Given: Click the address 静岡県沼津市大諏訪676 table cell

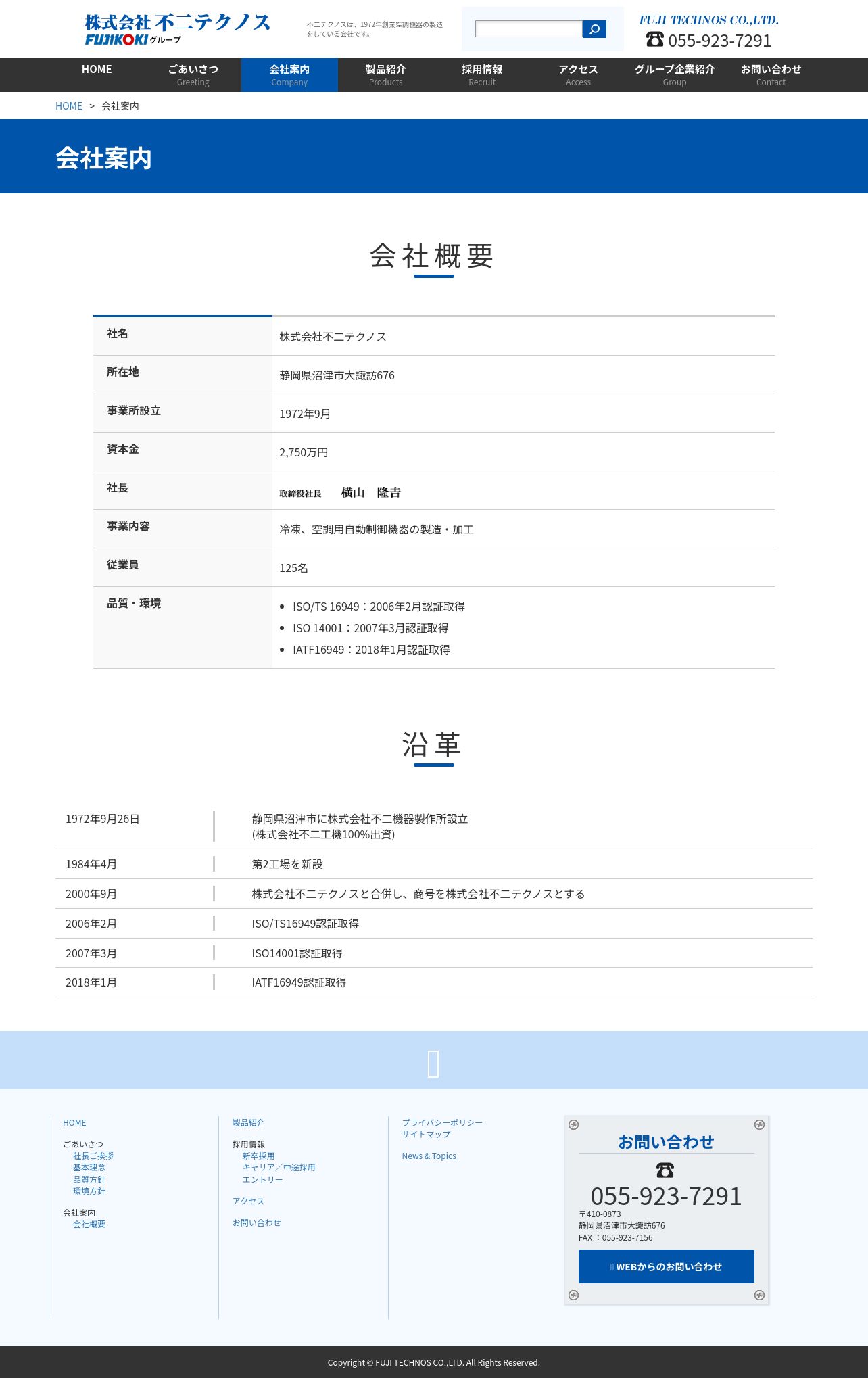Looking at the screenshot, I should [337, 375].
